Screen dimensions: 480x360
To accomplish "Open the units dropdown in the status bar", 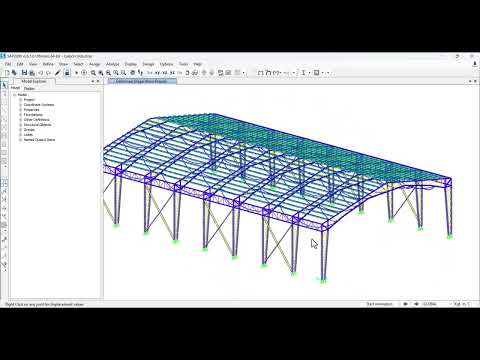I will (463, 304).
